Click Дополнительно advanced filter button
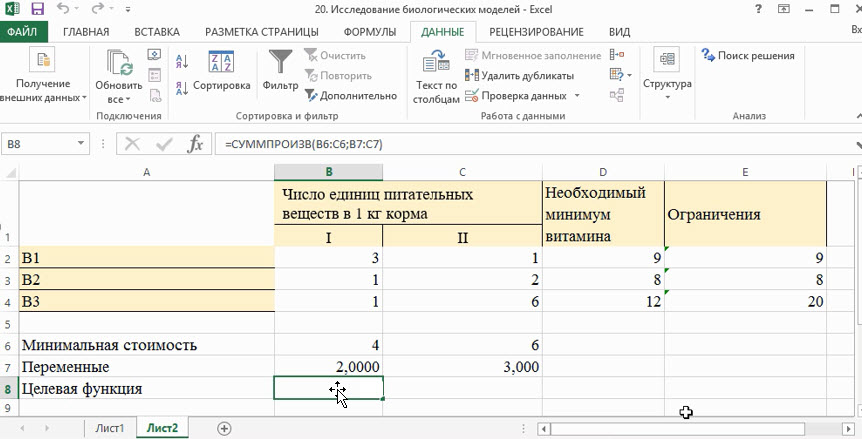Image resolution: width=862 pixels, height=439 pixels. [x=350, y=96]
